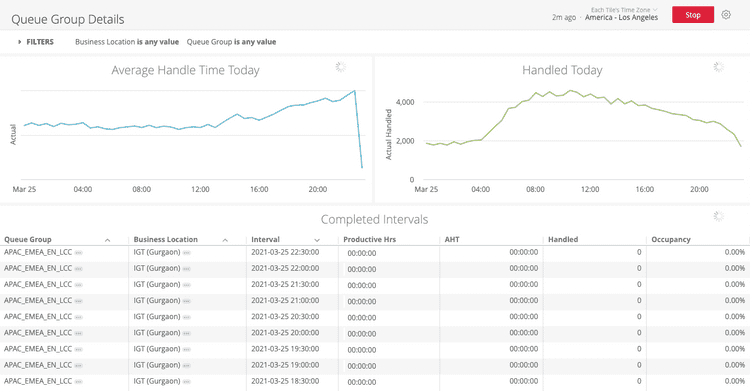Click the Productive Hrs column header
The width and height of the screenshot is (750, 391).
point(369,239)
